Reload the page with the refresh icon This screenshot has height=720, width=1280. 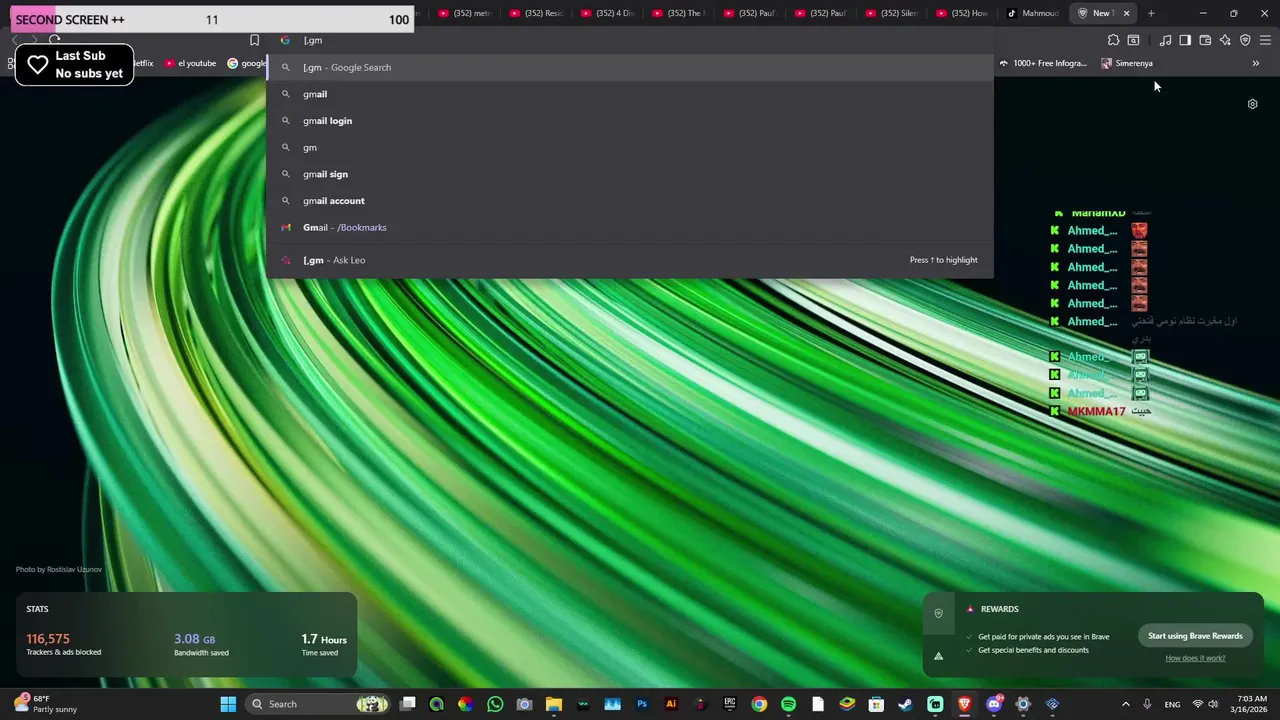pyautogui.click(x=55, y=40)
